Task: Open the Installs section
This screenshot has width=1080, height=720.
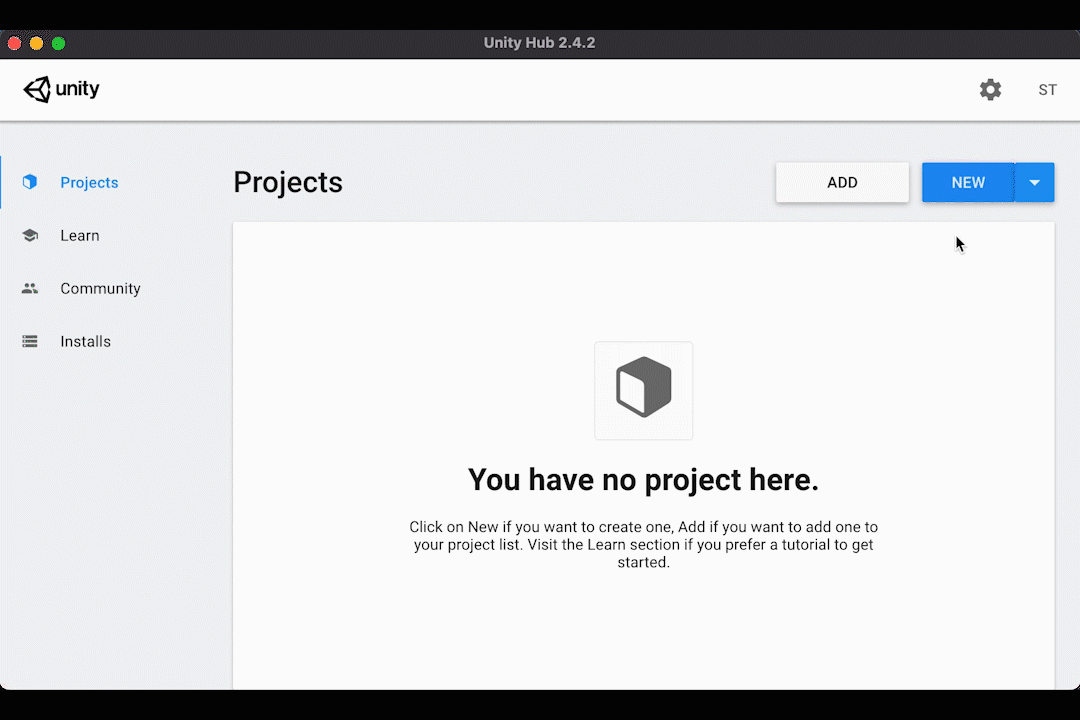Action: click(x=85, y=342)
